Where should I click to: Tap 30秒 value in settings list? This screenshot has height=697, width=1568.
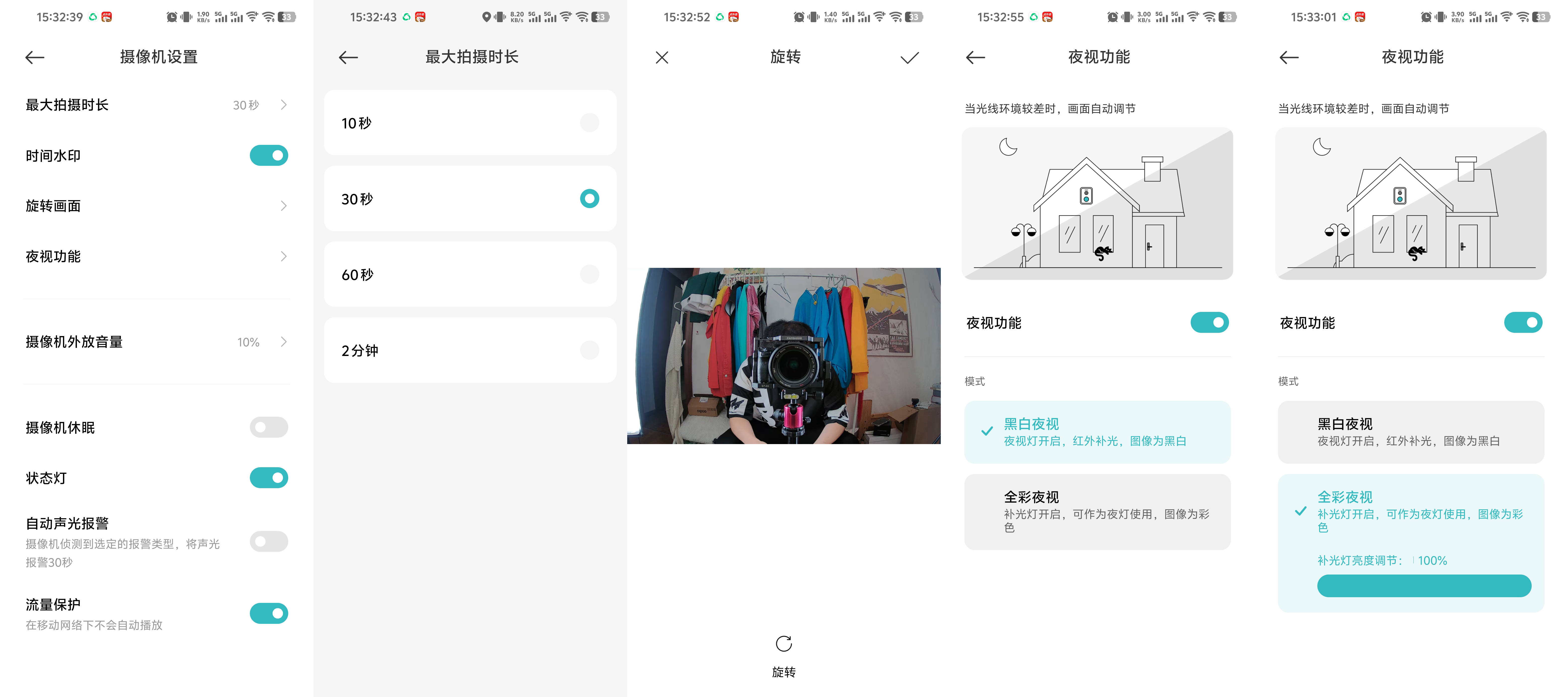[x=246, y=105]
